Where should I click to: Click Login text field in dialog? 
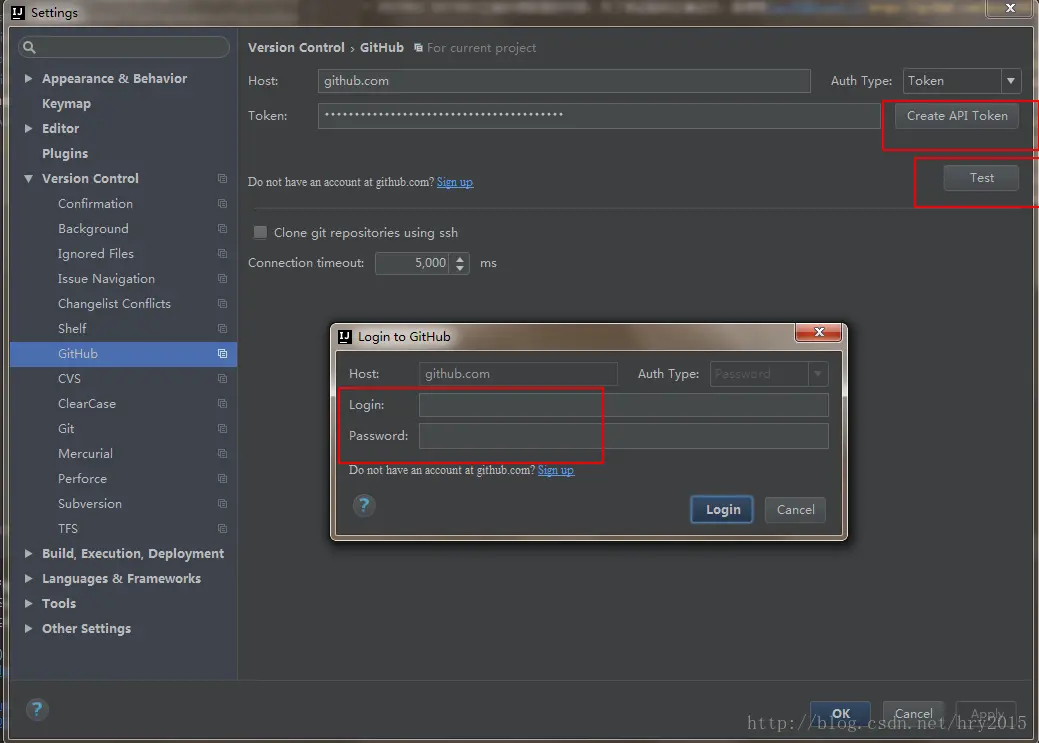click(x=624, y=405)
